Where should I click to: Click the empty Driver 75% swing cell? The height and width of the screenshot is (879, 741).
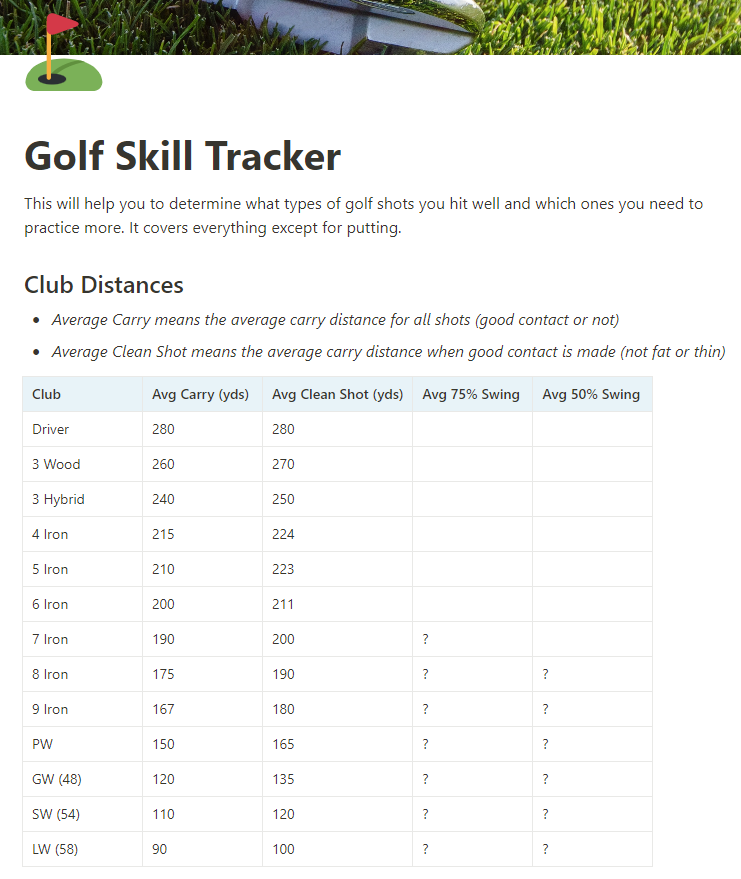(x=473, y=429)
